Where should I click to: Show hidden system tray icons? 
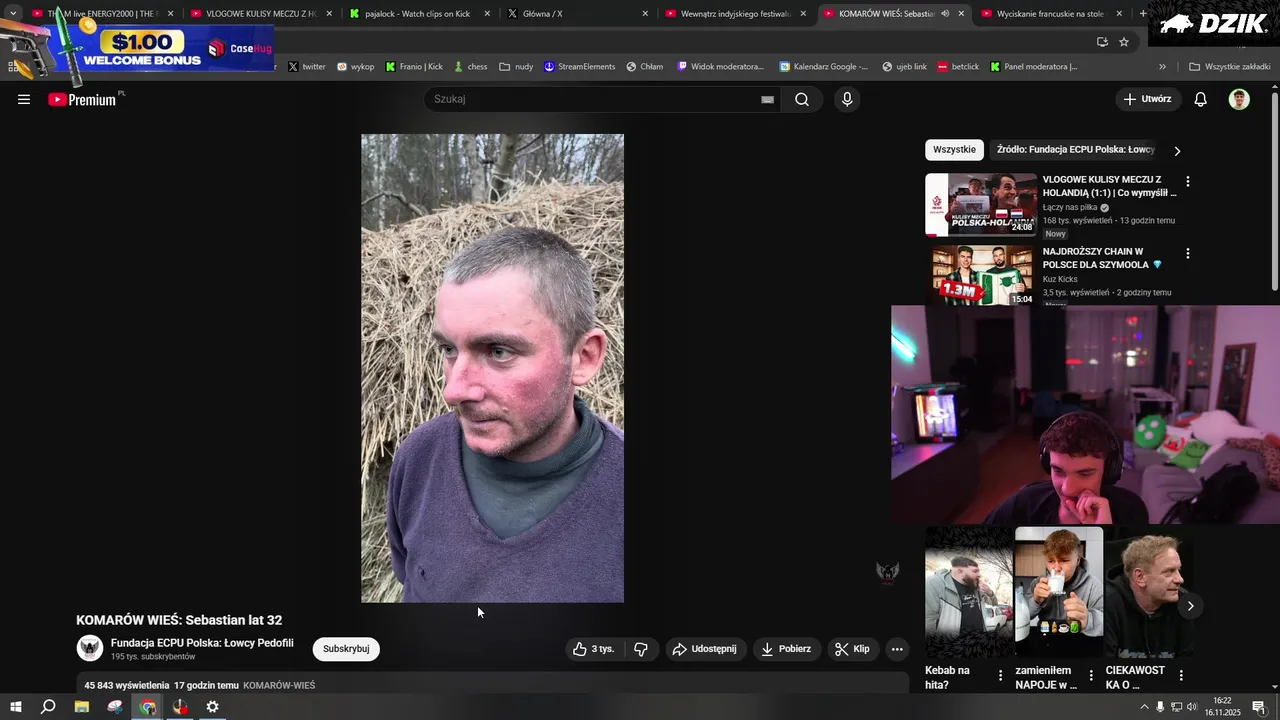pos(1144,707)
